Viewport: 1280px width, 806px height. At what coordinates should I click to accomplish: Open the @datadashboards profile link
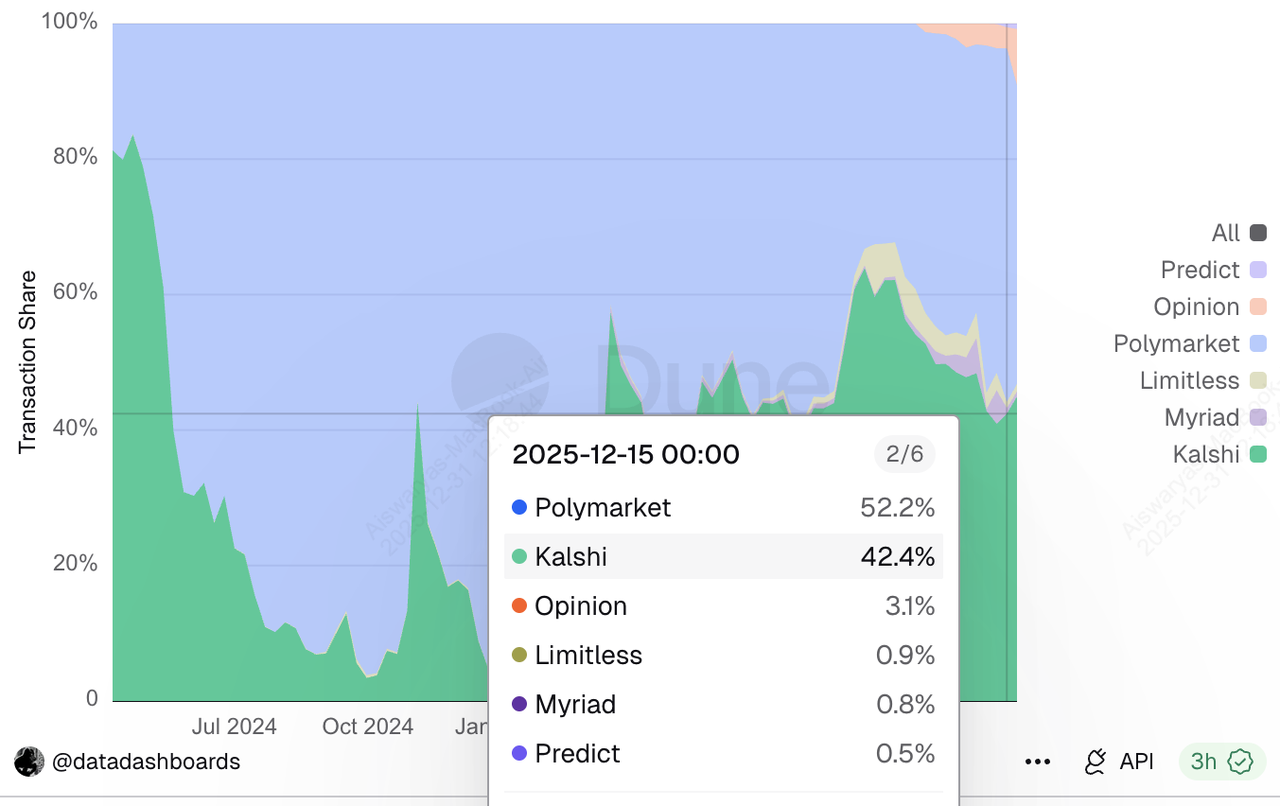click(x=146, y=762)
